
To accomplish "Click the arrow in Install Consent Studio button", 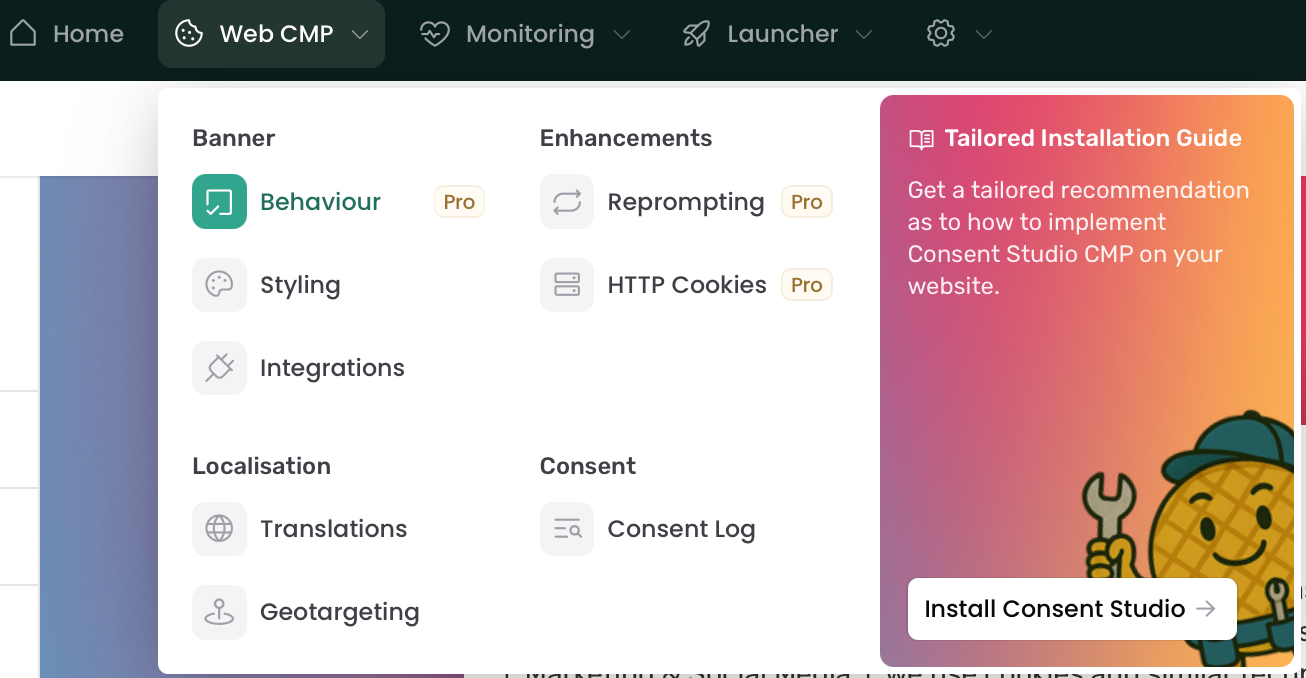I will coord(1206,609).
